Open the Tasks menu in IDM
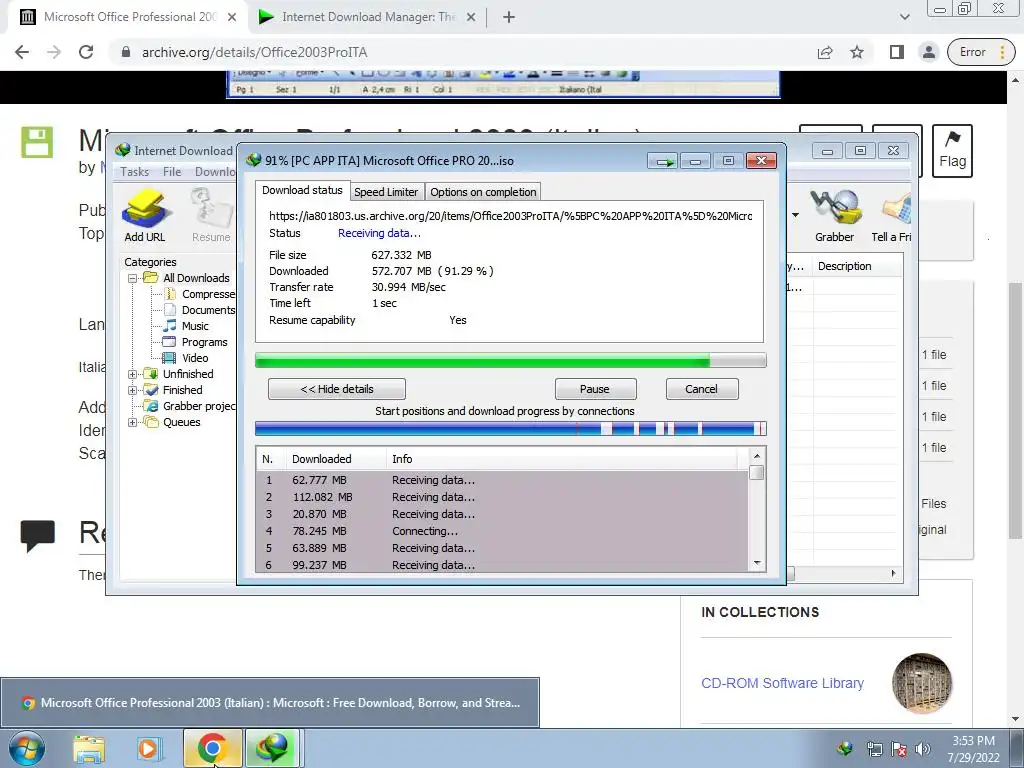1024x768 pixels. [x=135, y=172]
